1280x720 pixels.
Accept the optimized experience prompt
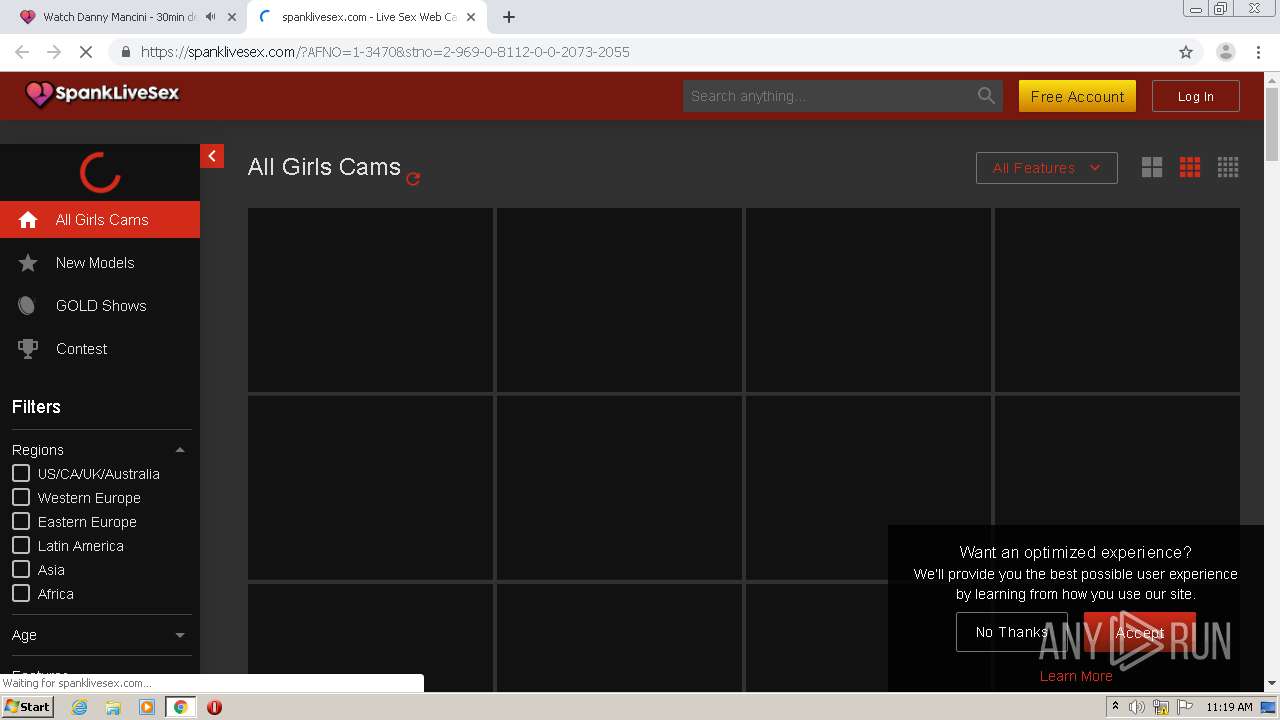pos(1140,632)
